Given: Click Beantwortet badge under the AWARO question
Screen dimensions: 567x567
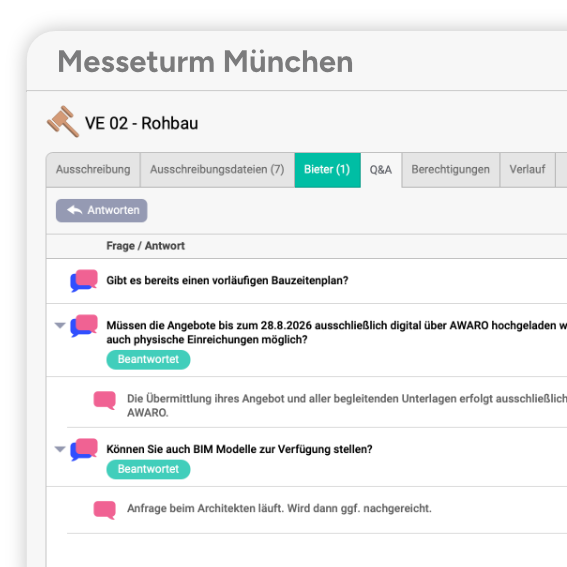Looking at the screenshot, I should tap(148, 359).
